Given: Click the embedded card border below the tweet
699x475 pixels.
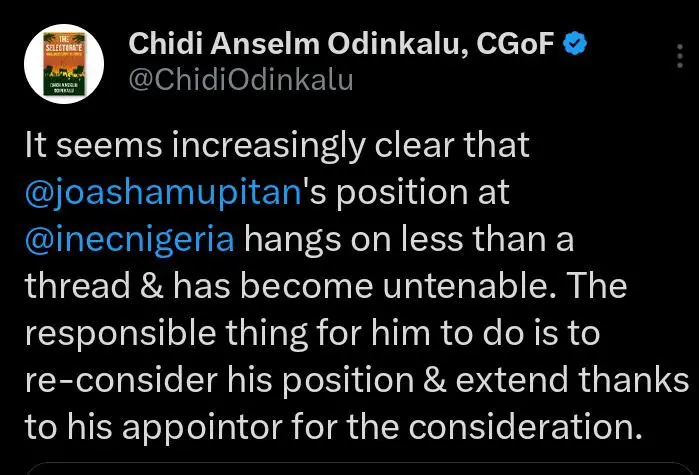Looking at the screenshot, I should (350, 468).
